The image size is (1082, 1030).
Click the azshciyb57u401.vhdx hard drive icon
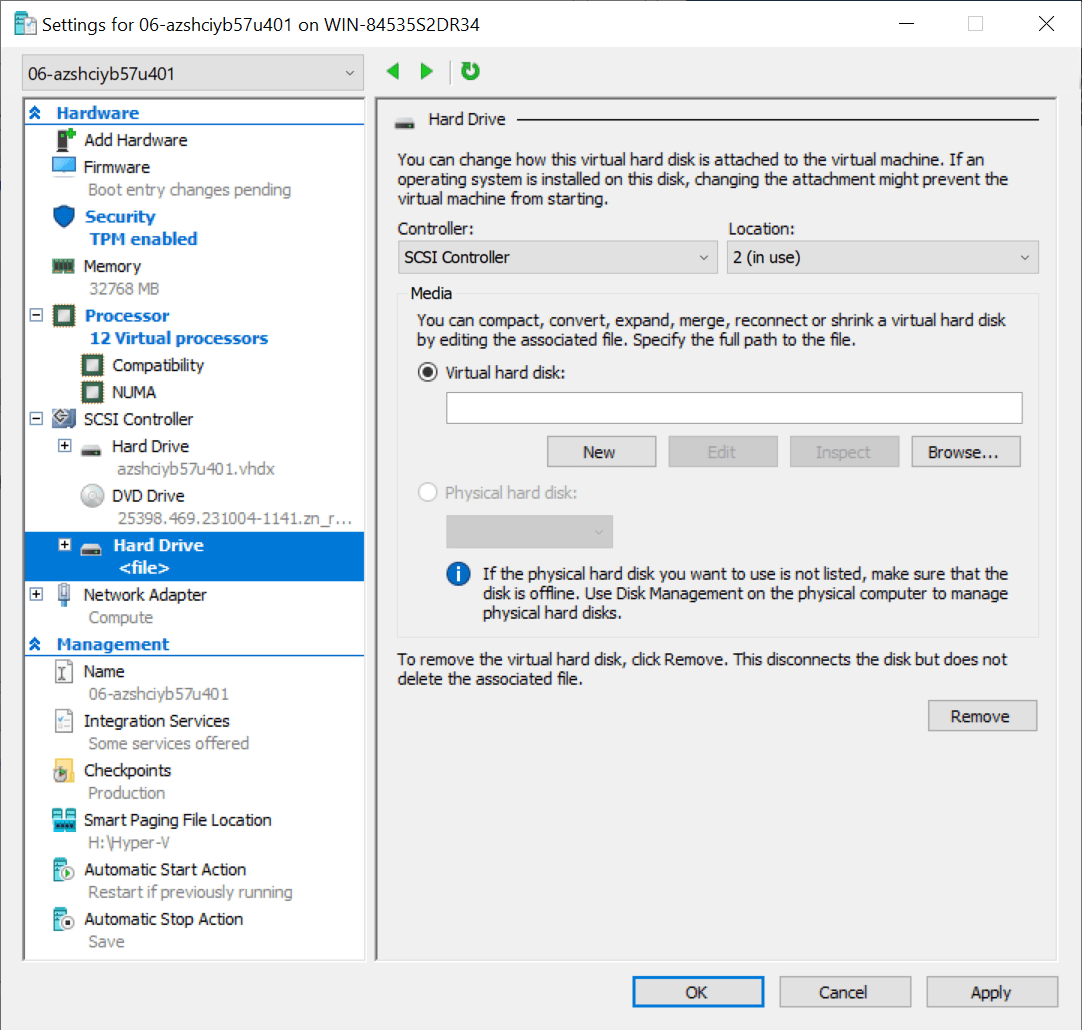pos(91,451)
